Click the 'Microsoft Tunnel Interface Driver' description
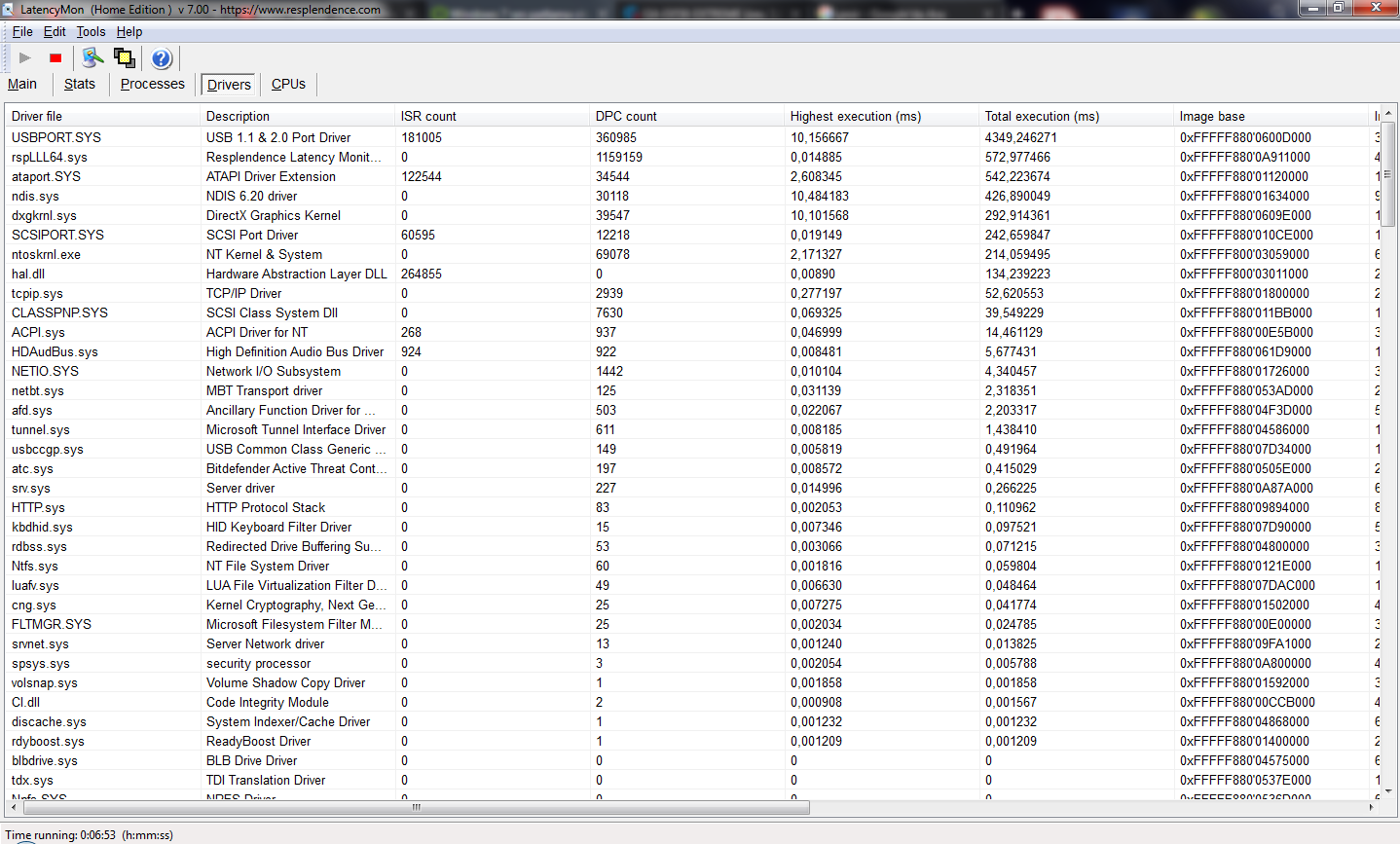Viewport: 1400px width, 844px height. pos(296,429)
